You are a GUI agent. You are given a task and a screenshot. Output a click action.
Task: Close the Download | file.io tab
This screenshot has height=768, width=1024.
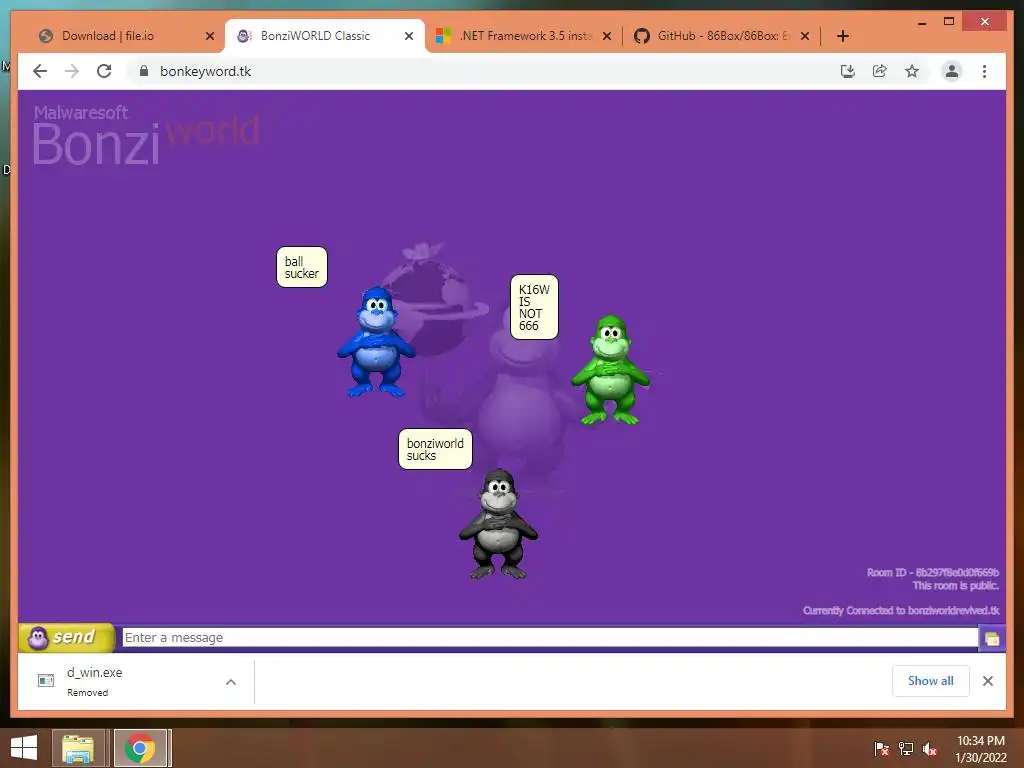tap(210, 36)
